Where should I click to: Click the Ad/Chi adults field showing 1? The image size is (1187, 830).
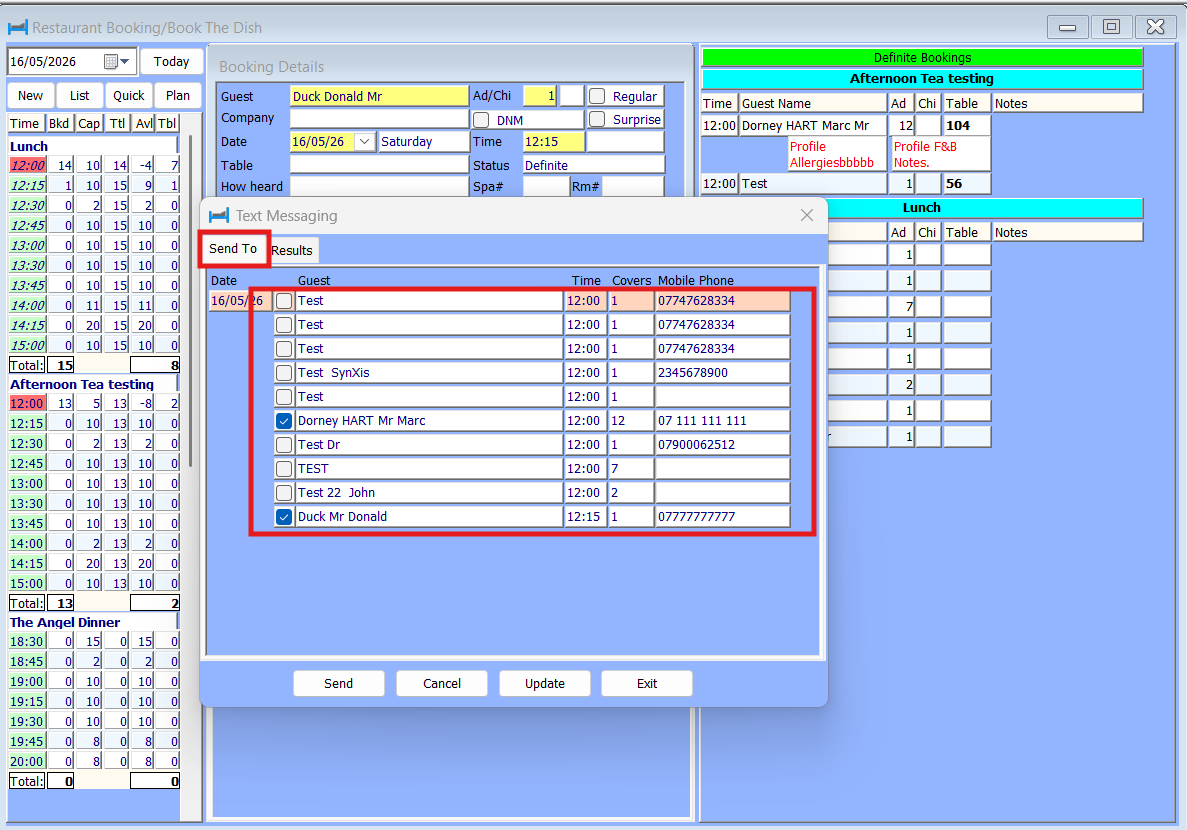point(540,96)
